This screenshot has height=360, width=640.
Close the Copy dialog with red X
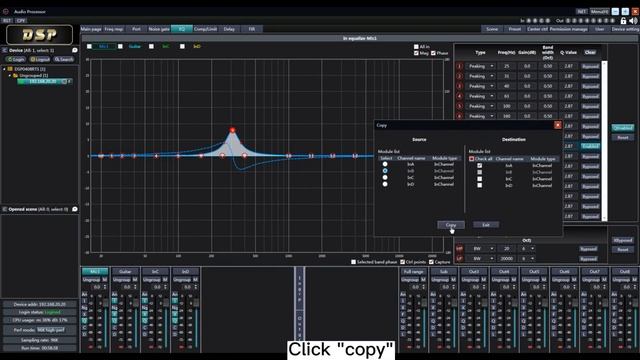(x=558, y=125)
